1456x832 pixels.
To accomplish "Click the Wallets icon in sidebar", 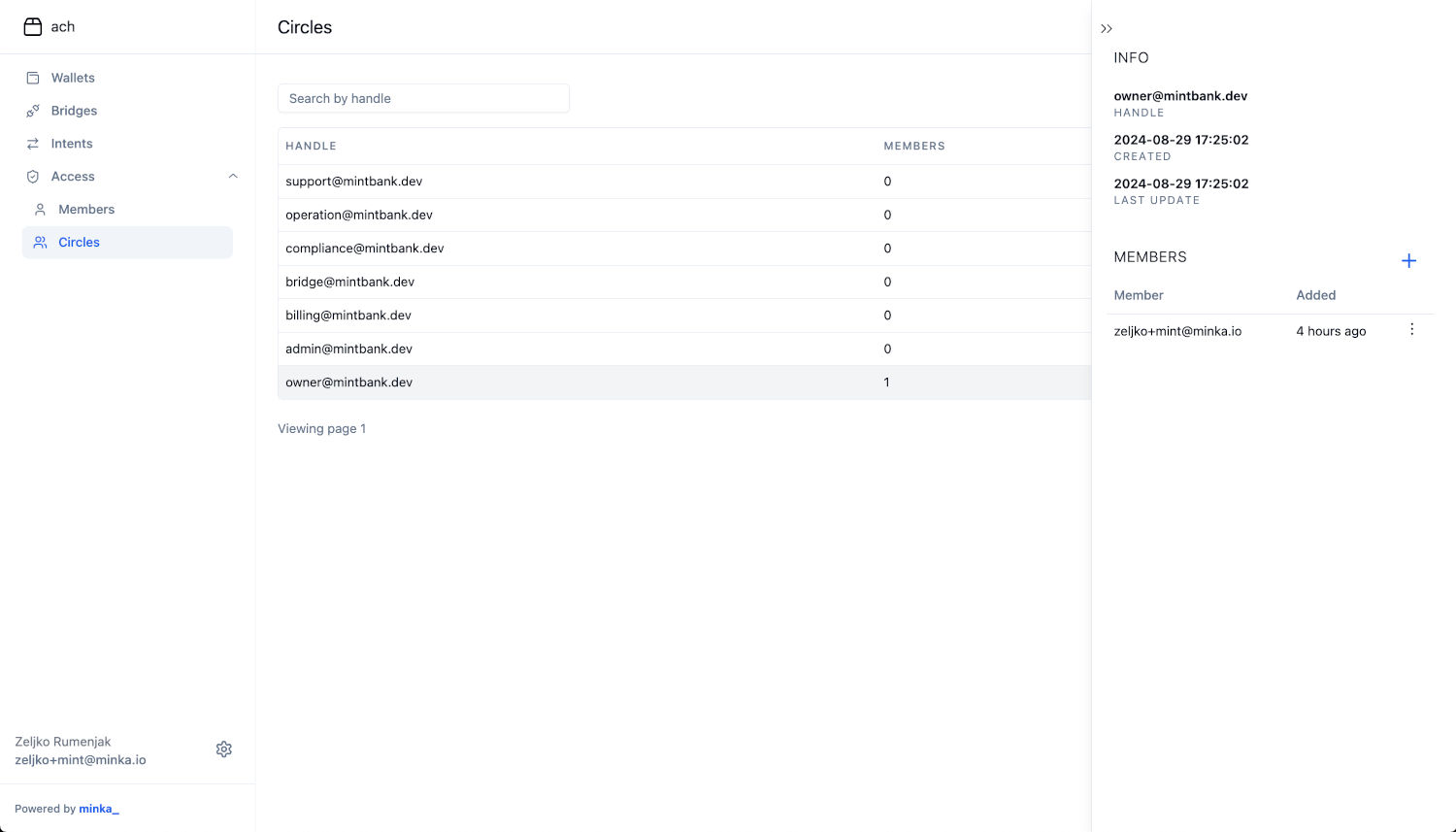I will (x=33, y=78).
